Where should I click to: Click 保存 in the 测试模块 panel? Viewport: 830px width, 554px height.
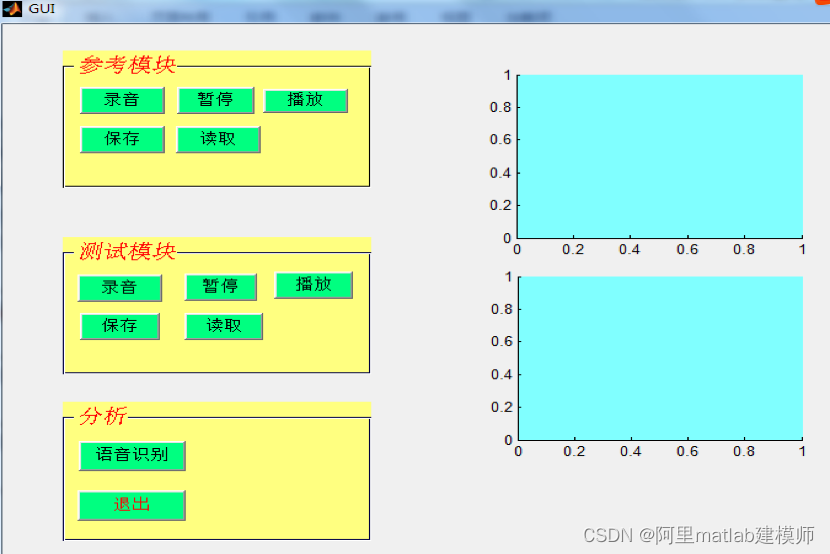tap(120, 326)
